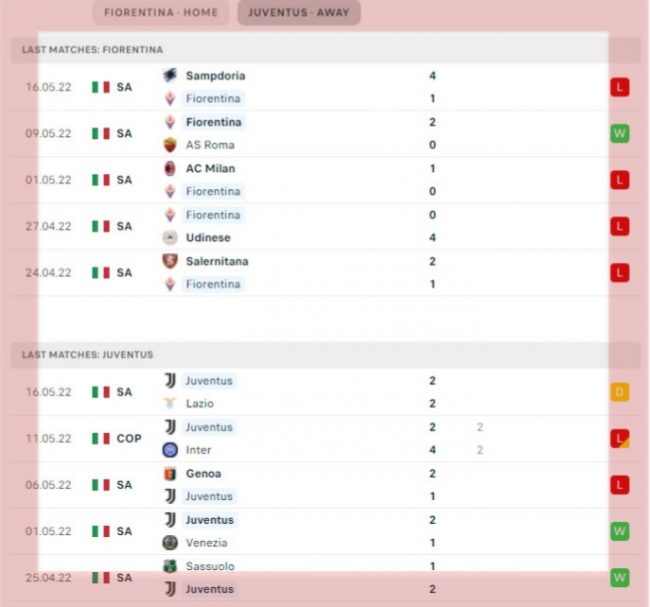Click the Lazio club crest icon
The height and width of the screenshot is (607, 650).
[x=170, y=404]
